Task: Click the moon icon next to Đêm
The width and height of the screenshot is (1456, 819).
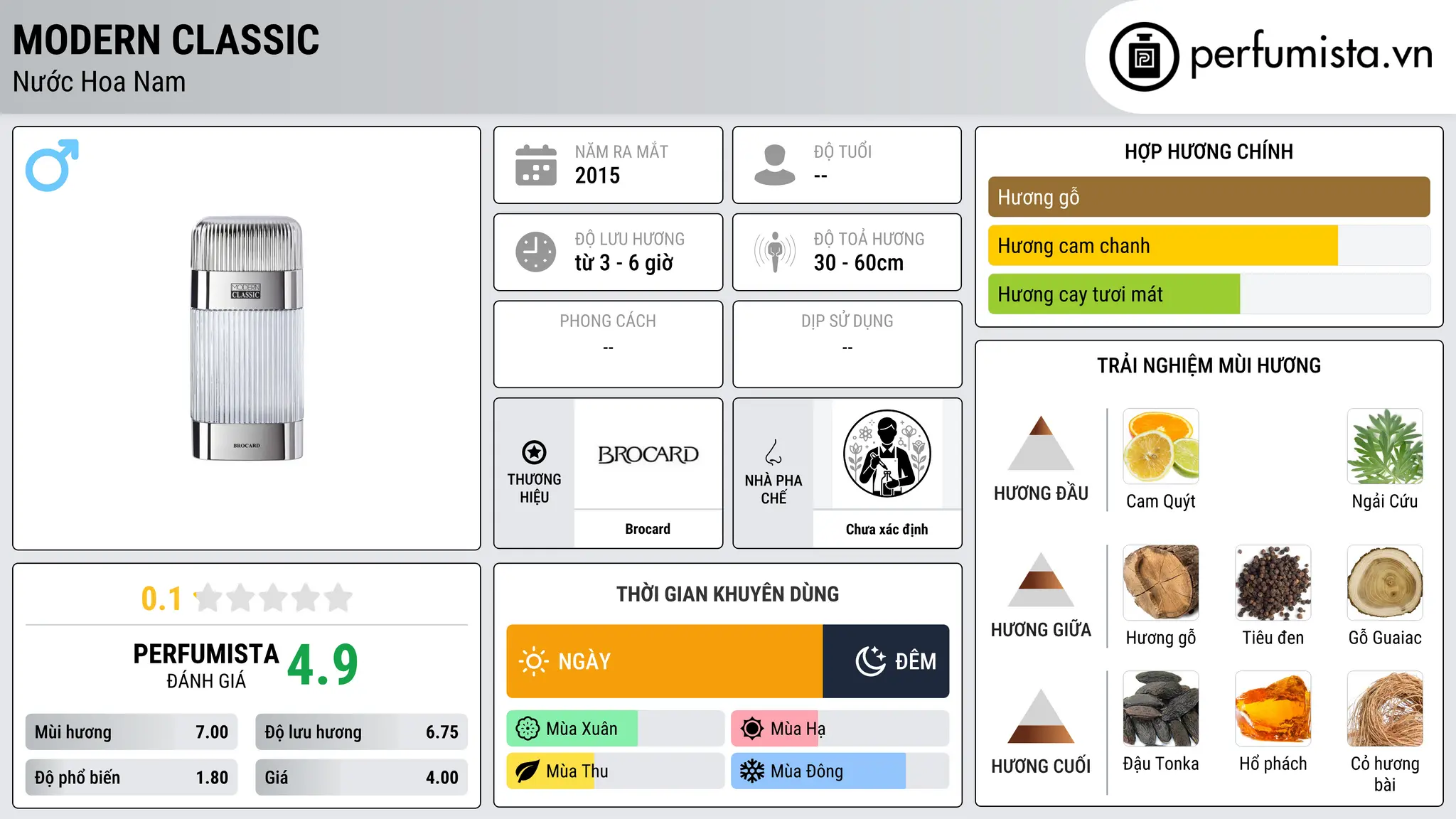Action: pos(870,661)
